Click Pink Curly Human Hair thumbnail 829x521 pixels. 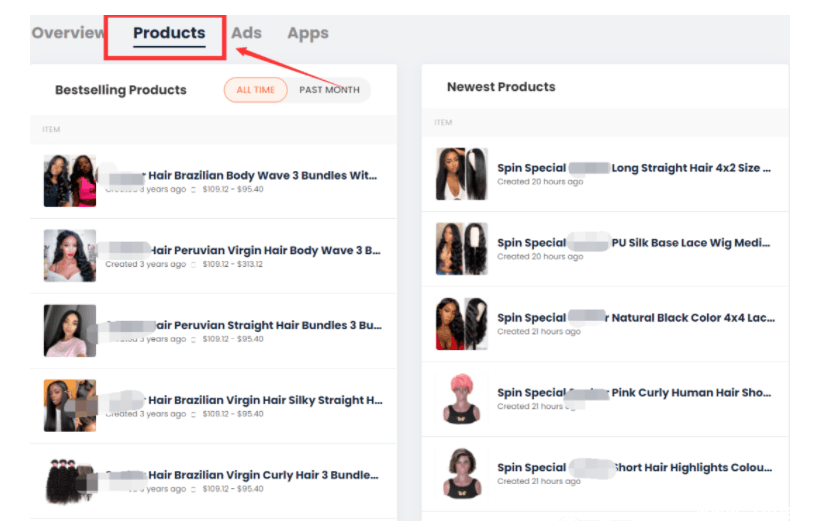[x=462, y=399]
